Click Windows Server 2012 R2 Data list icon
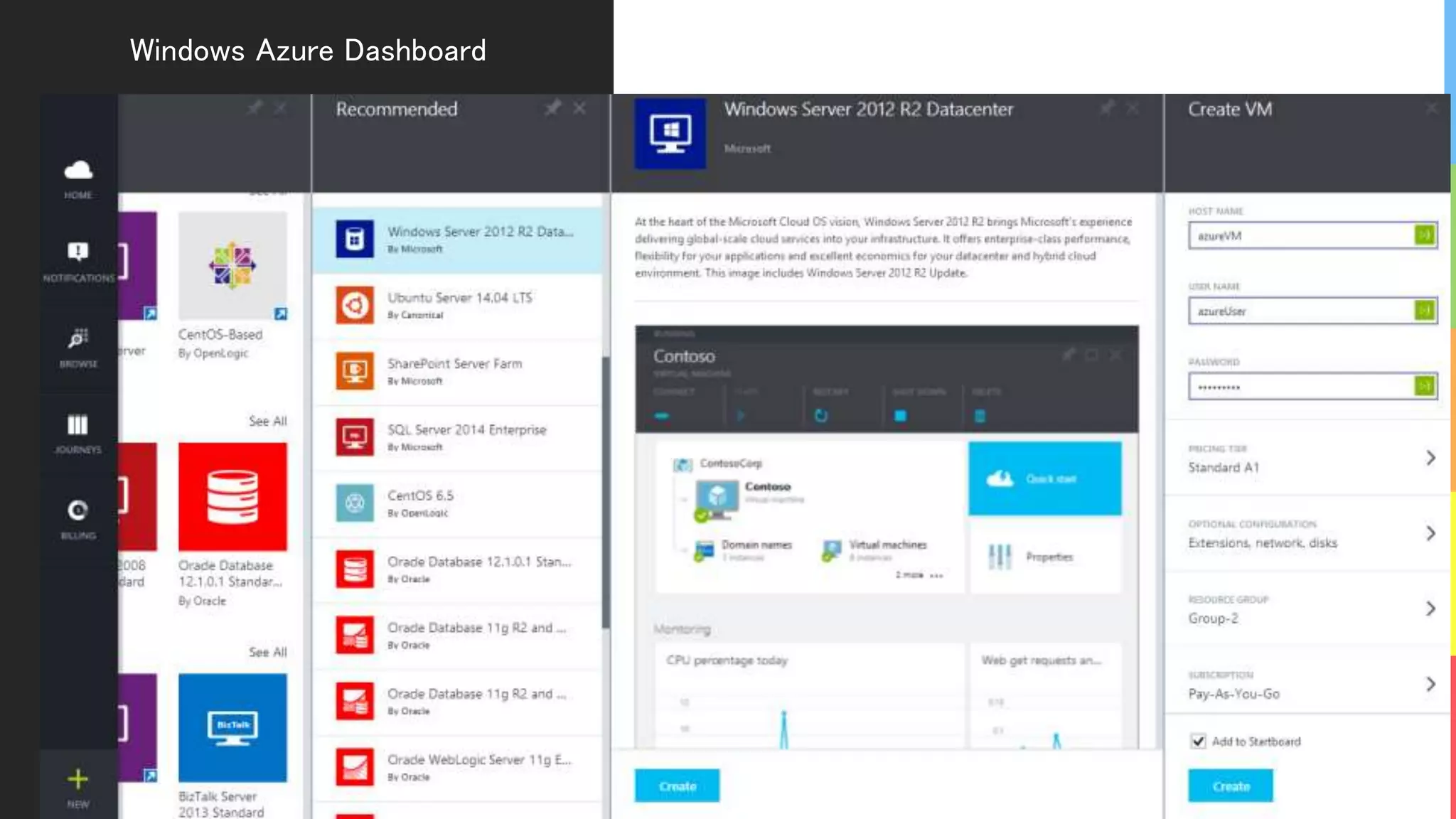Image resolution: width=1456 pixels, height=819 pixels. [x=355, y=239]
